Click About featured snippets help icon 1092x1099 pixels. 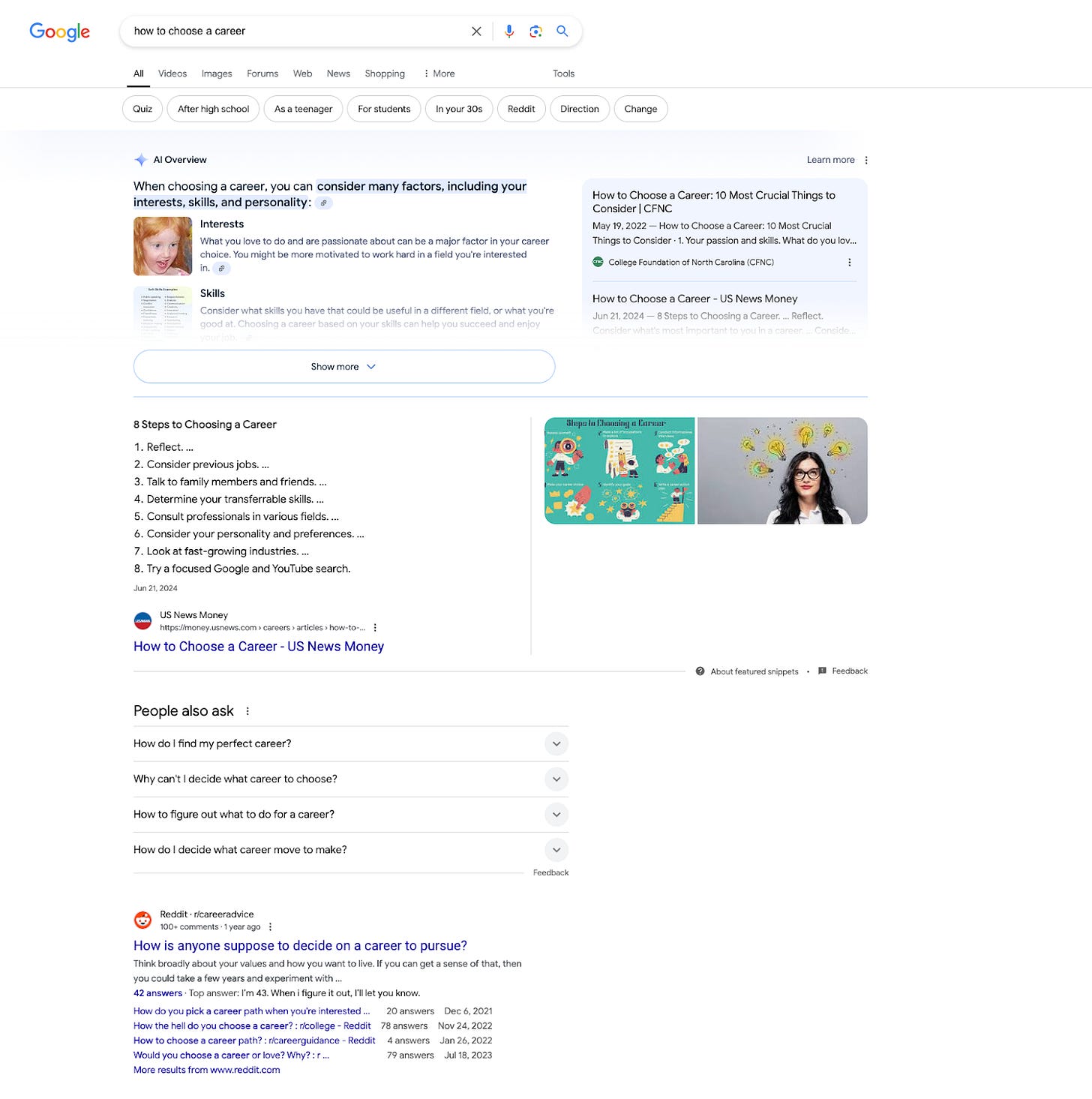700,671
